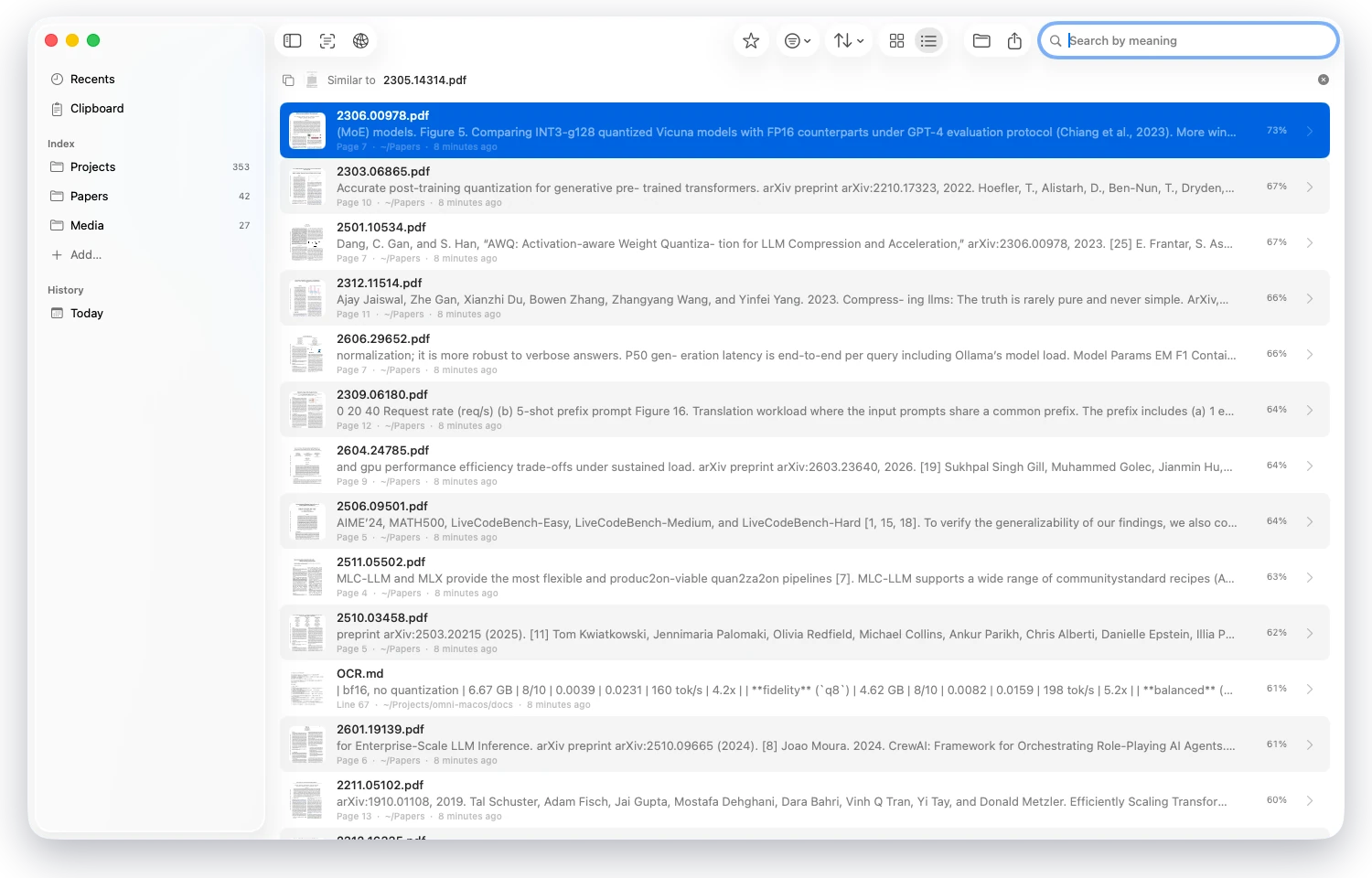This screenshot has height=878, width=1372.
Task: Toggle the sidebar panel icon
Action: point(293,40)
